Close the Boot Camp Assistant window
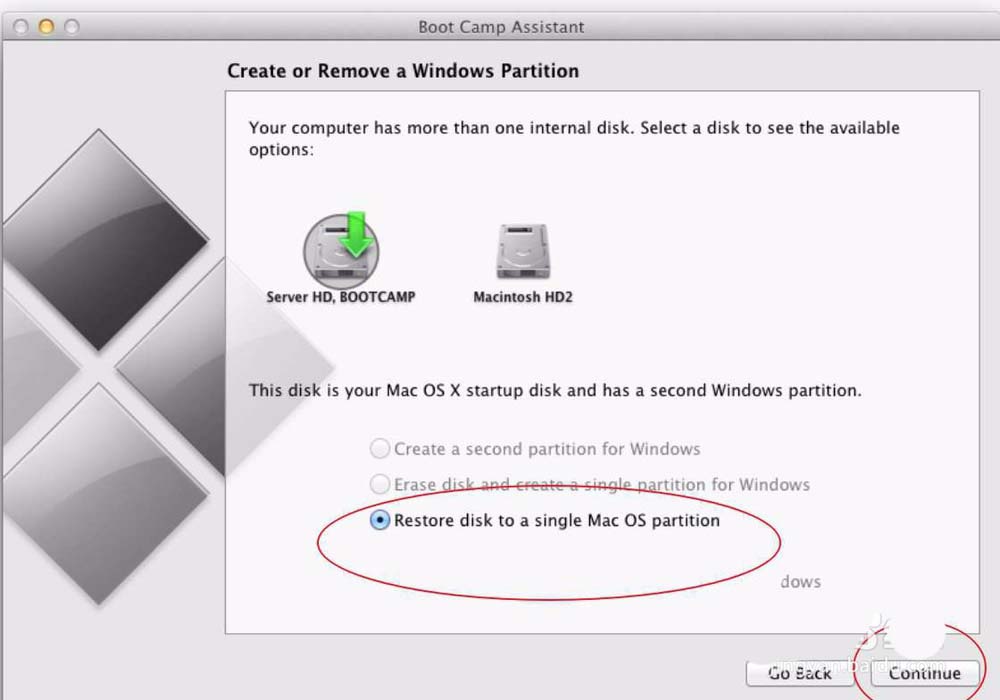This screenshot has height=700, width=1000. pos(21,27)
